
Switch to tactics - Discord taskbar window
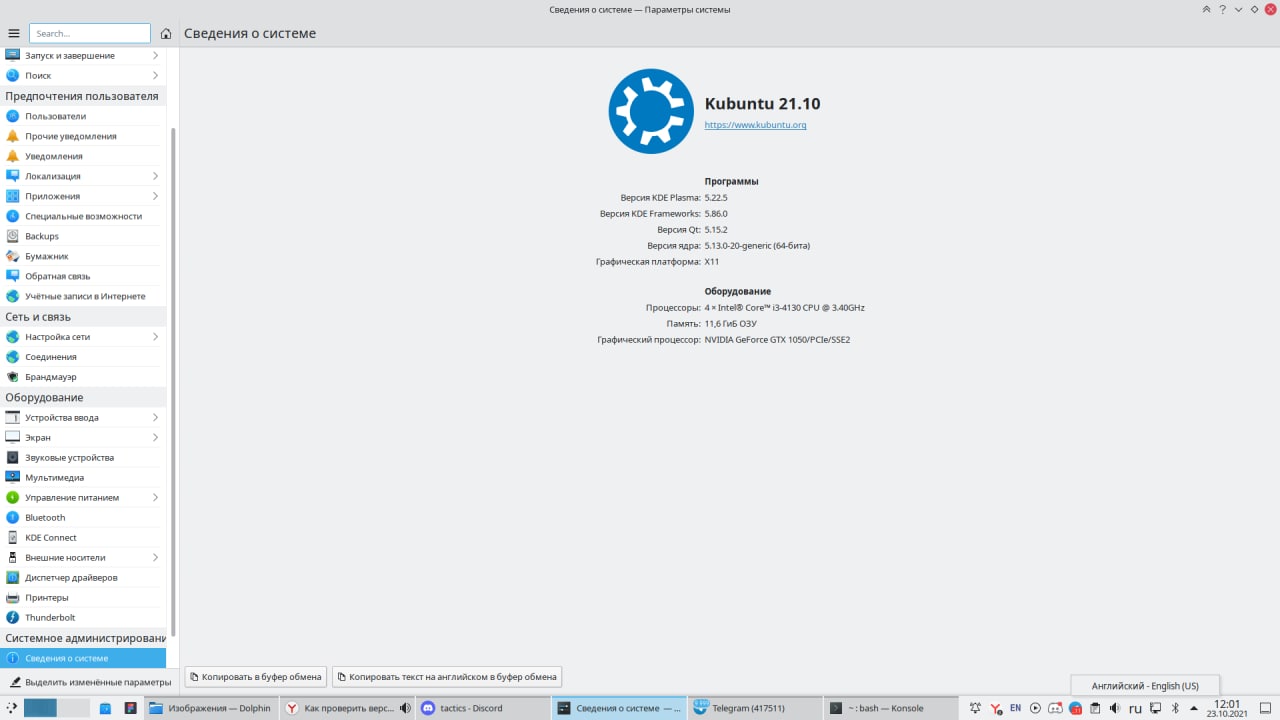tap(481, 708)
